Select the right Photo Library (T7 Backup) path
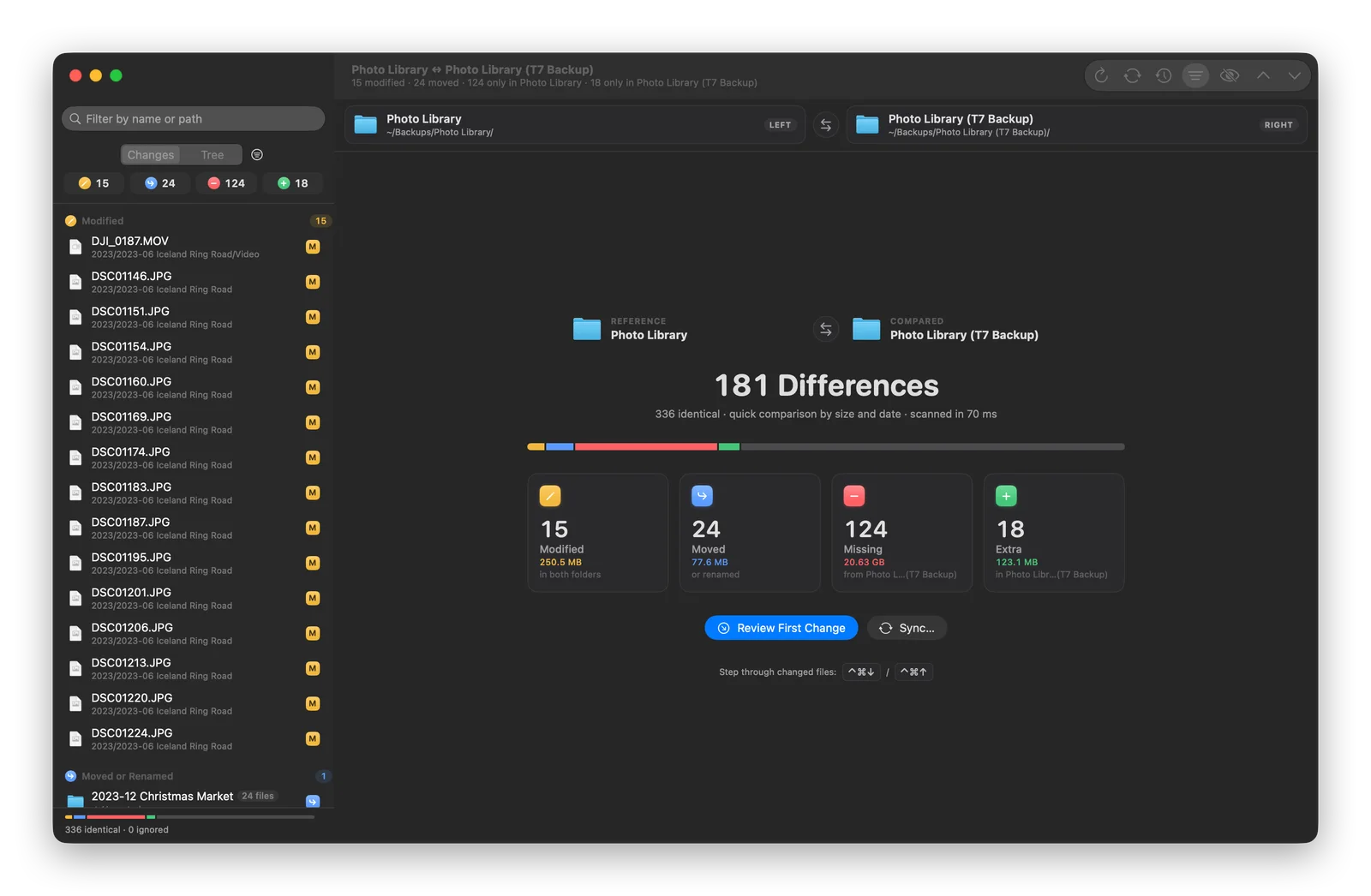This screenshot has height=896, width=1371. pos(1076,125)
